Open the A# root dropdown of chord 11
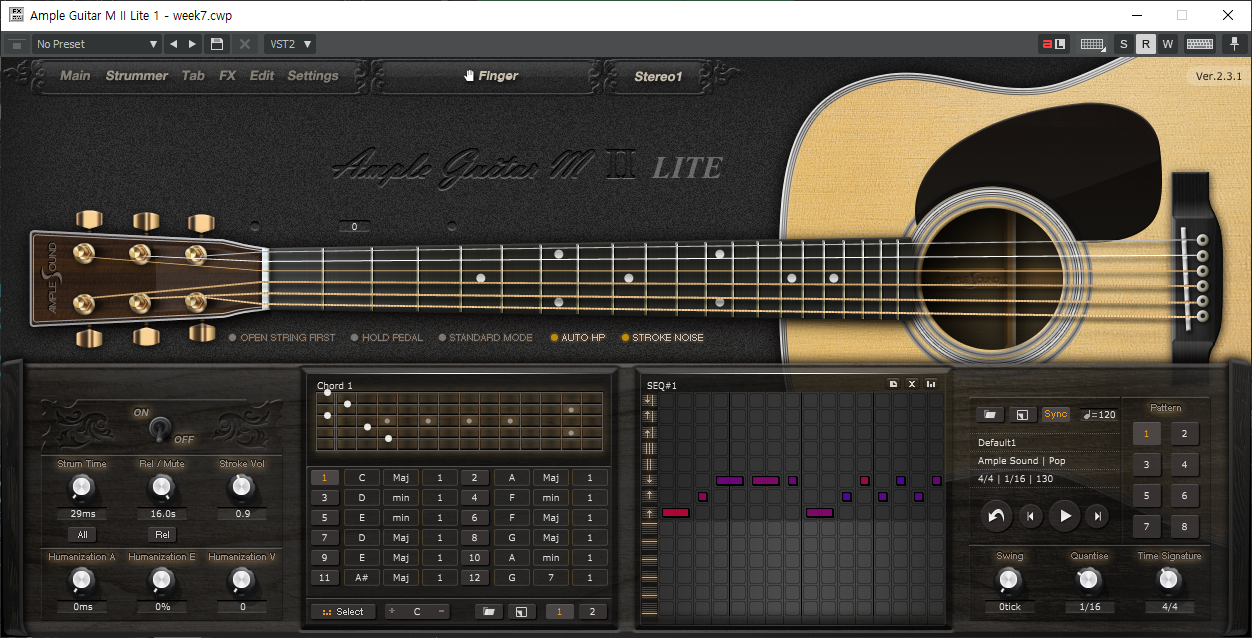This screenshot has height=638, width=1252. [x=362, y=578]
